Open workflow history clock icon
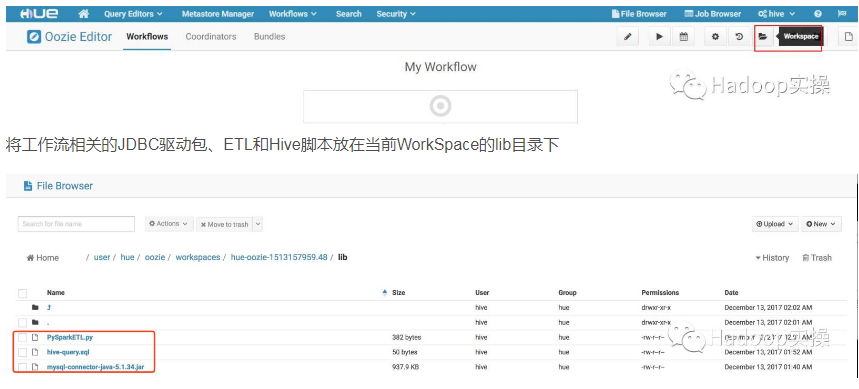 (x=739, y=37)
